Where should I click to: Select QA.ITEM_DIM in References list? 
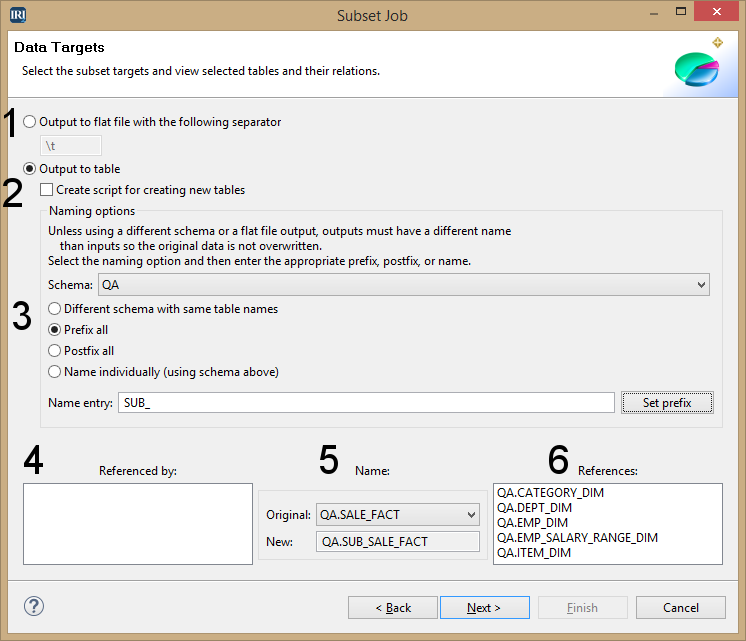click(534, 553)
